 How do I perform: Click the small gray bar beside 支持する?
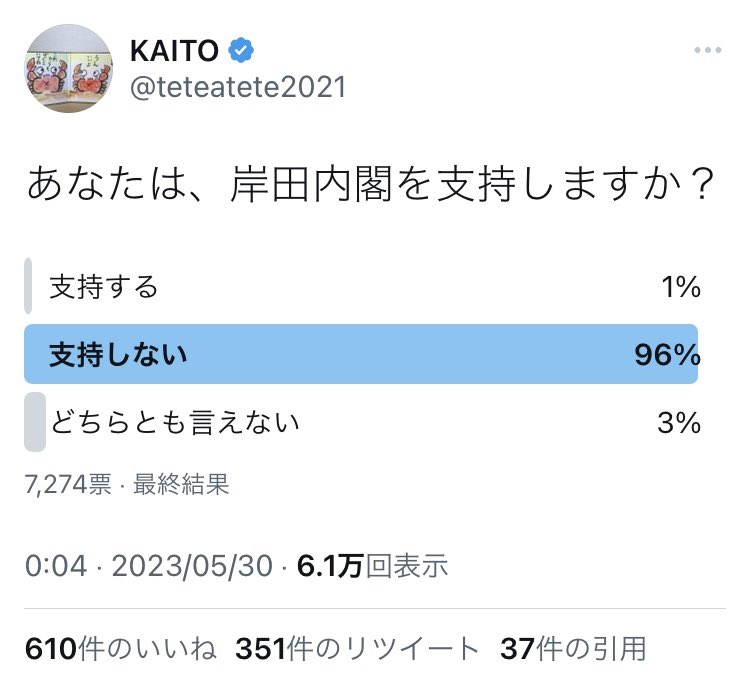(x=28, y=286)
